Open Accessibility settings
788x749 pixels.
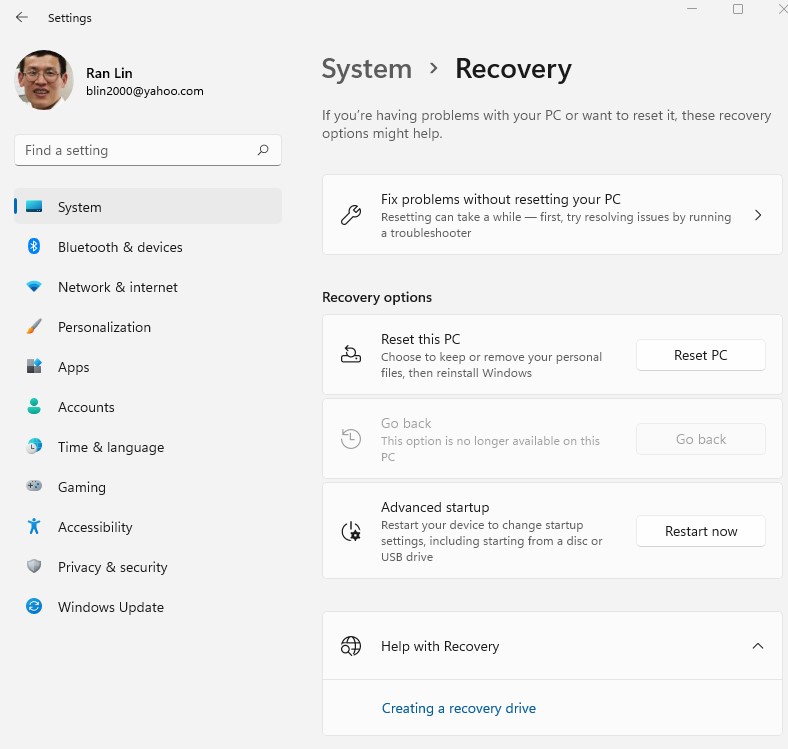click(x=148, y=526)
